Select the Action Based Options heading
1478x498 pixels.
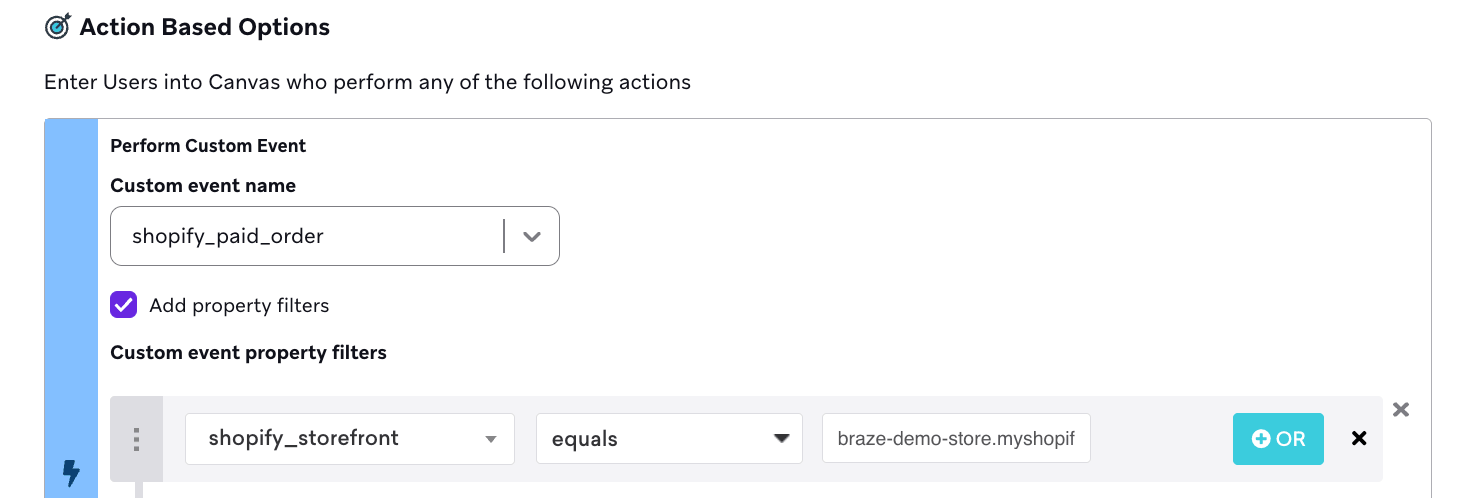click(x=205, y=28)
